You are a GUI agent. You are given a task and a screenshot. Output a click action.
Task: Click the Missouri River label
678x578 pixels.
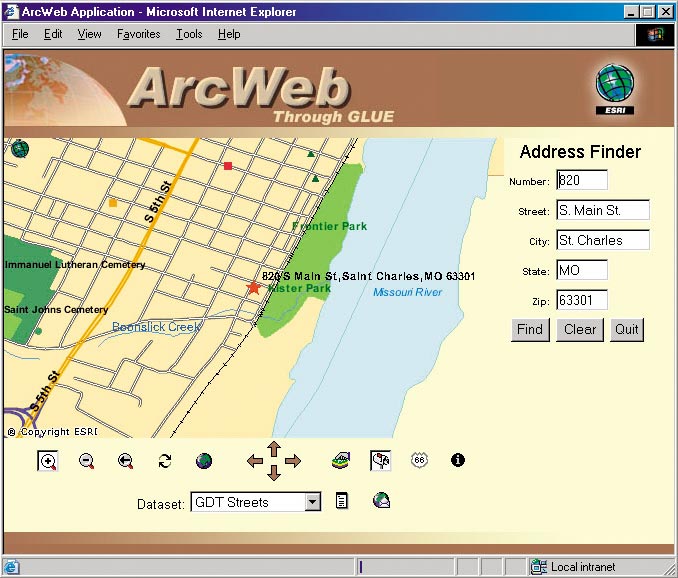(x=408, y=292)
